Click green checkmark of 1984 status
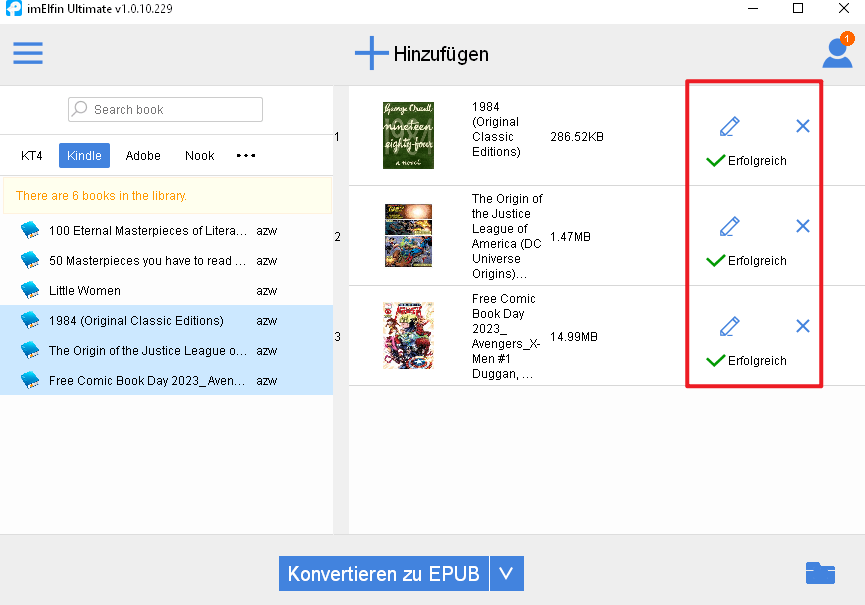Viewport: 865px width, 605px height. point(716,160)
